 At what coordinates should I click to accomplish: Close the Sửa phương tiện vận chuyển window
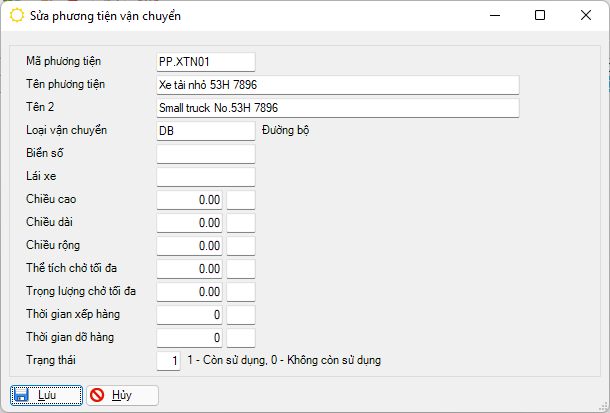click(585, 16)
